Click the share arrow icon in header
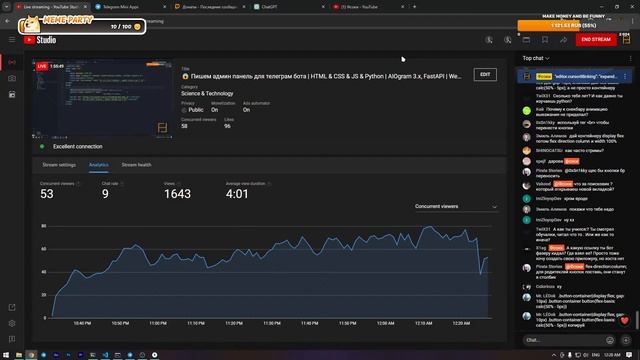Viewport: 640px width, 360px height. click(x=563, y=40)
